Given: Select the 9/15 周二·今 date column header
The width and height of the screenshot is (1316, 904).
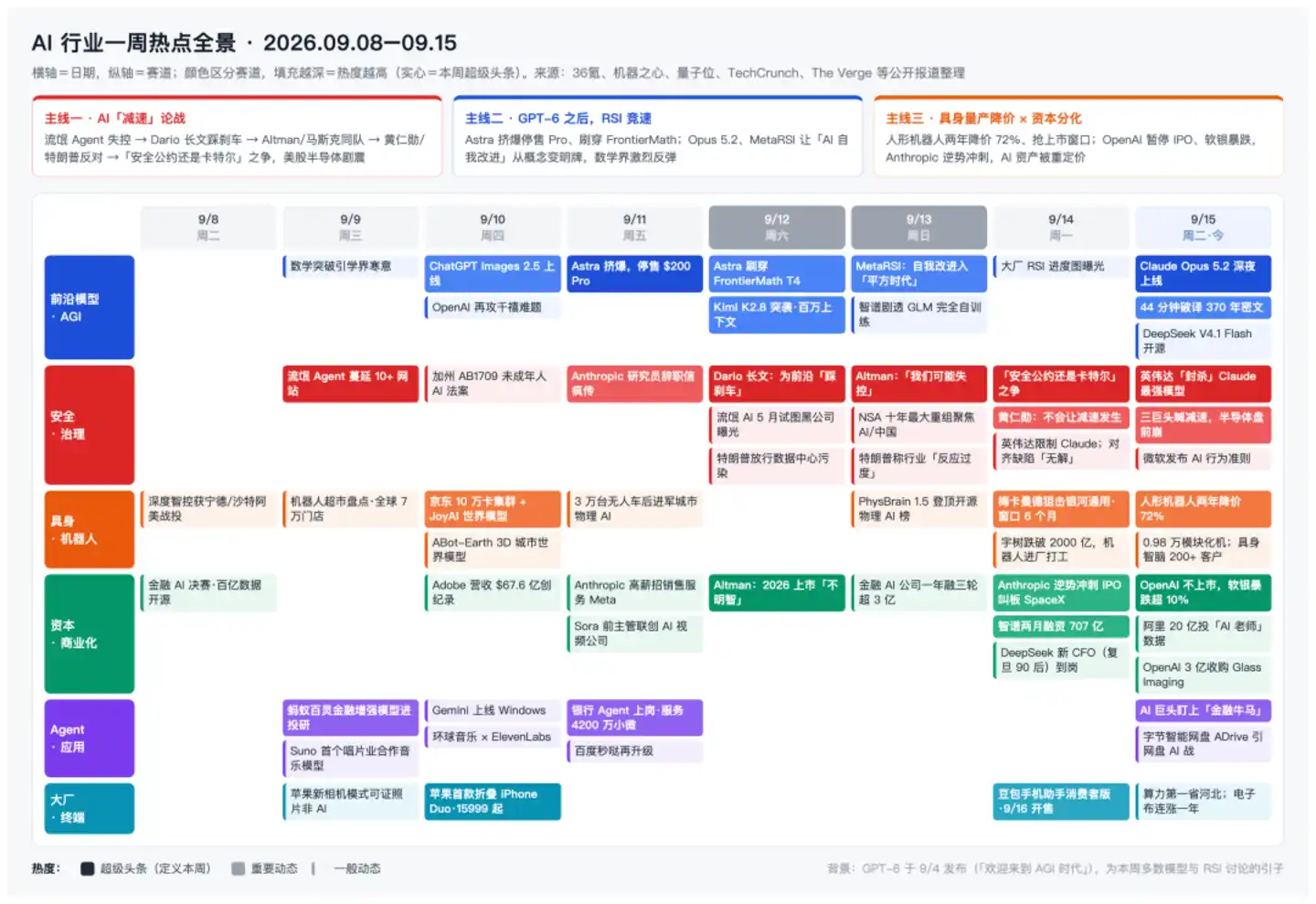Looking at the screenshot, I should (x=1204, y=228).
